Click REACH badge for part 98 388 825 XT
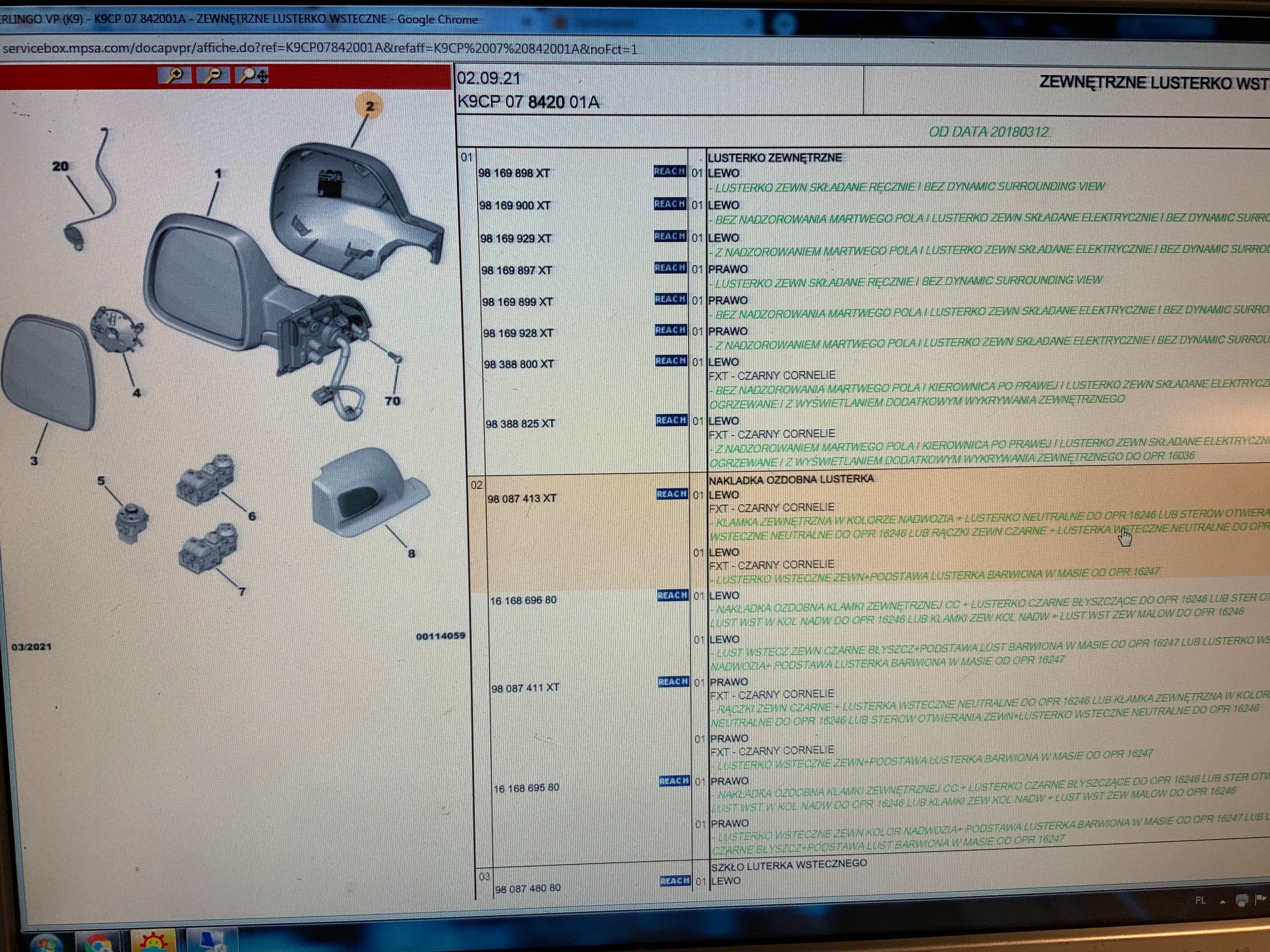1270x952 pixels. point(671,420)
